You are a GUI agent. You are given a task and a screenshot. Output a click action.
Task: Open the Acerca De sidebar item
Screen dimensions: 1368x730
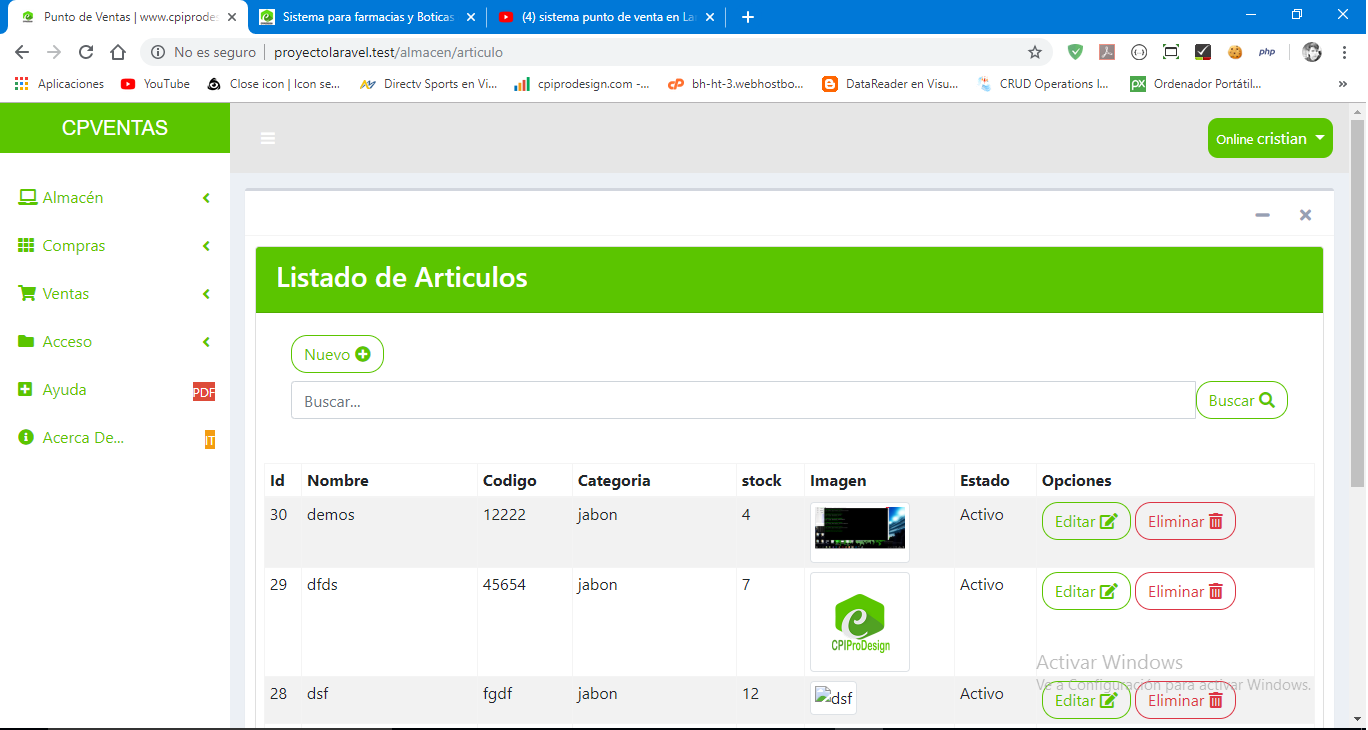coord(83,438)
